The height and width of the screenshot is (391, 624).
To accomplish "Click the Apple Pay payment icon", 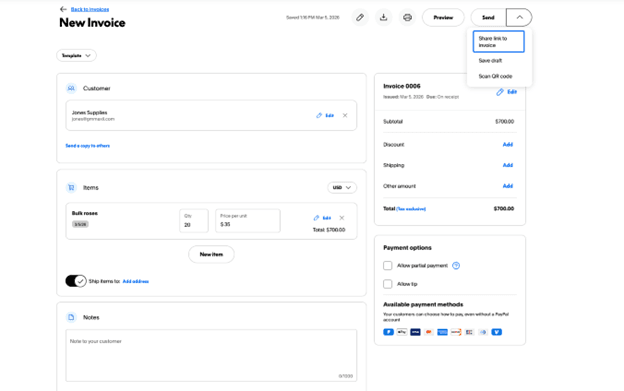I will 402,332.
